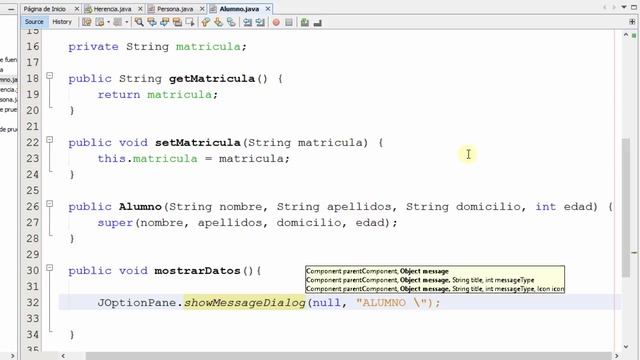Close the Persona.java tab
640x360 pixels.
202,9
